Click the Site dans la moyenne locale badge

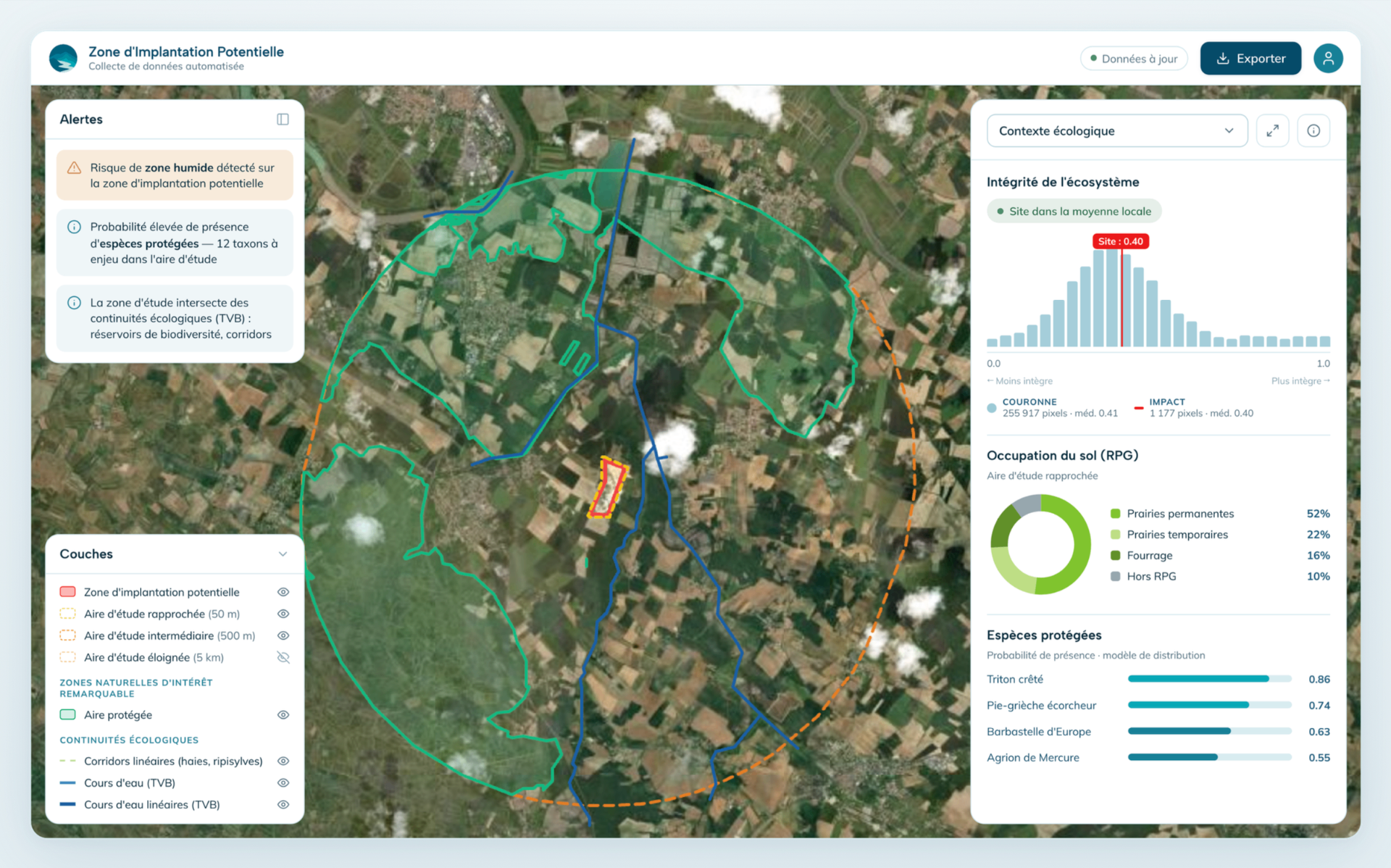pos(1074,211)
